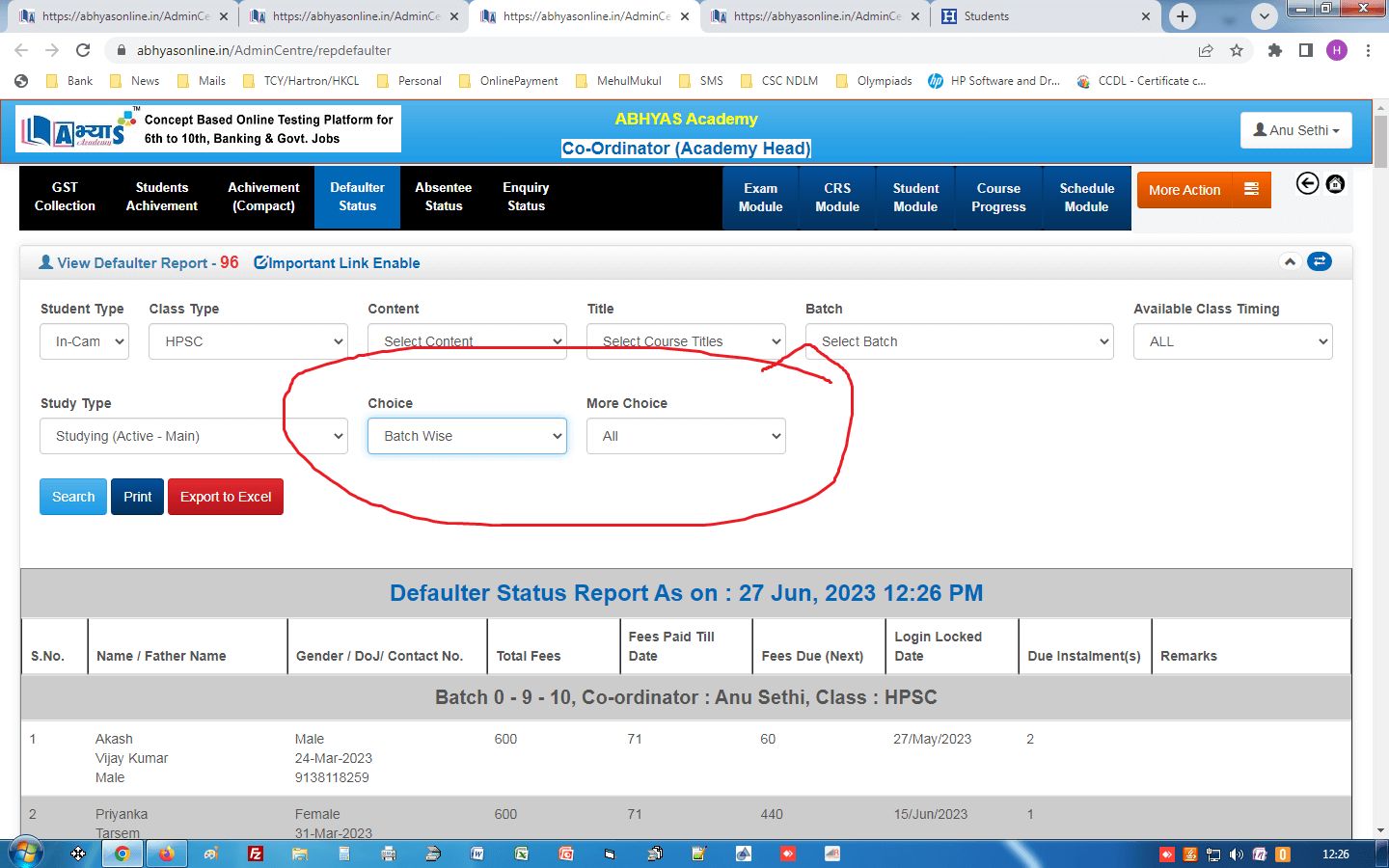Image resolution: width=1389 pixels, height=868 pixels.
Task: Go to the Exam Module tab
Action: (760, 198)
